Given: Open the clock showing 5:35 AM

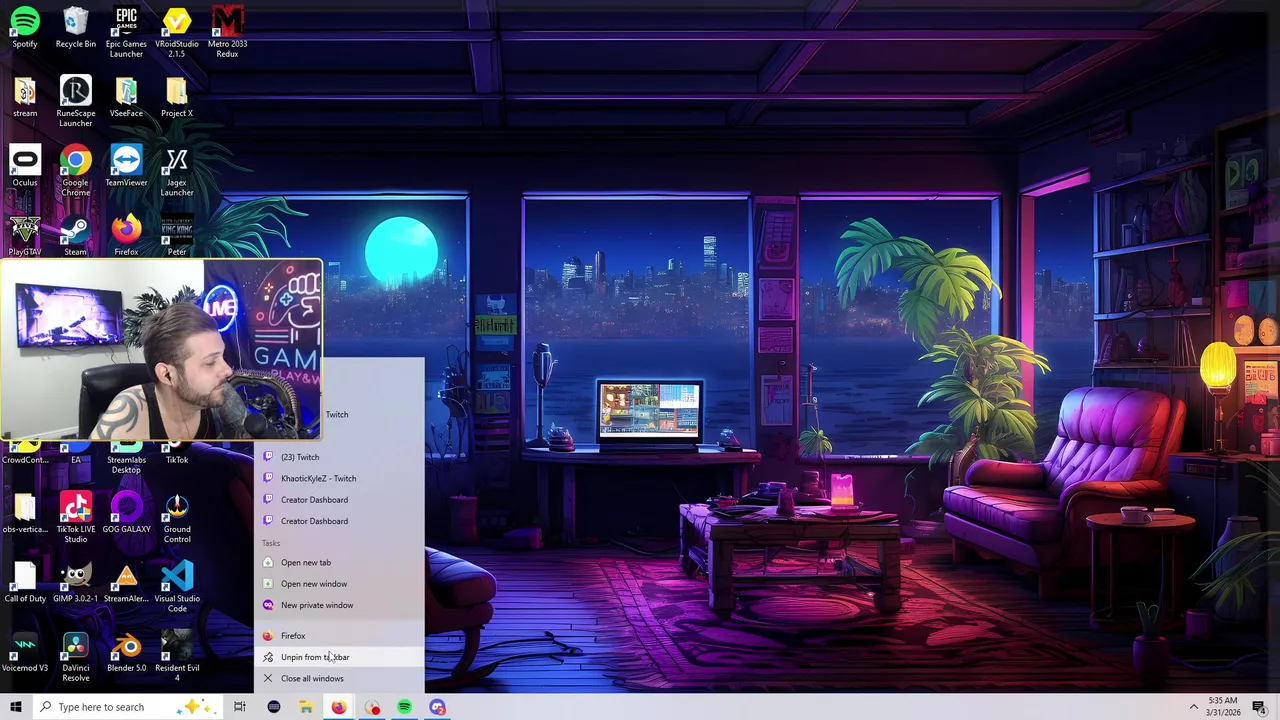Looking at the screenshot, I should click(1223, 707).
